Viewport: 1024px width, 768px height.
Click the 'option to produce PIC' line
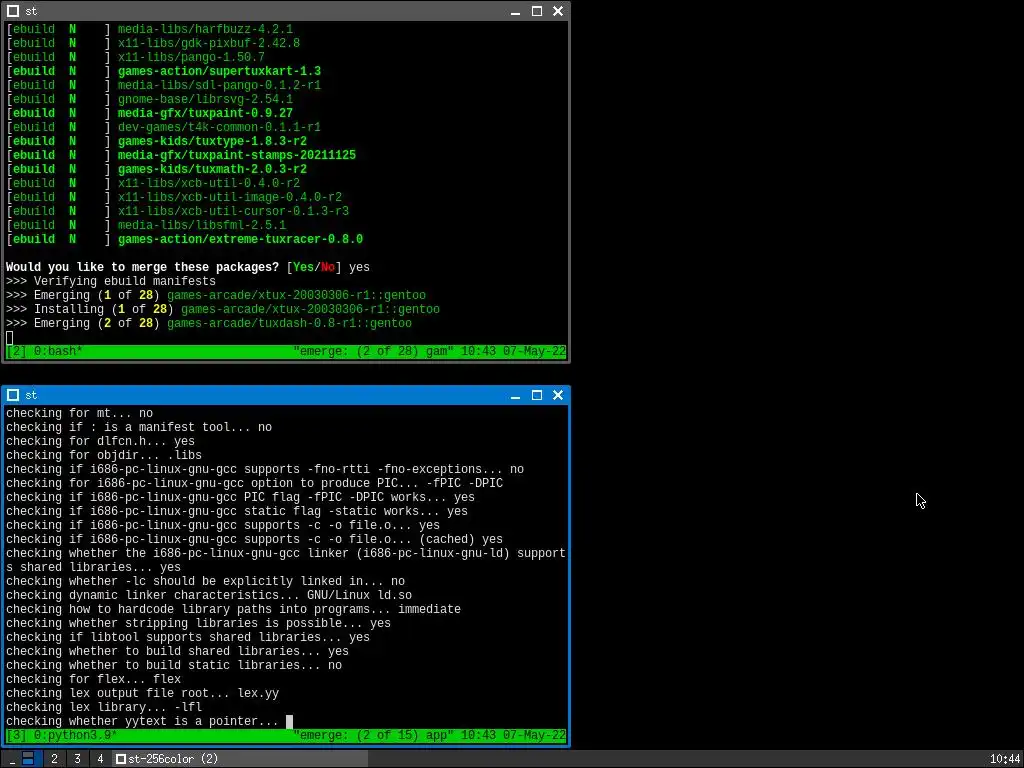[255, 483]
